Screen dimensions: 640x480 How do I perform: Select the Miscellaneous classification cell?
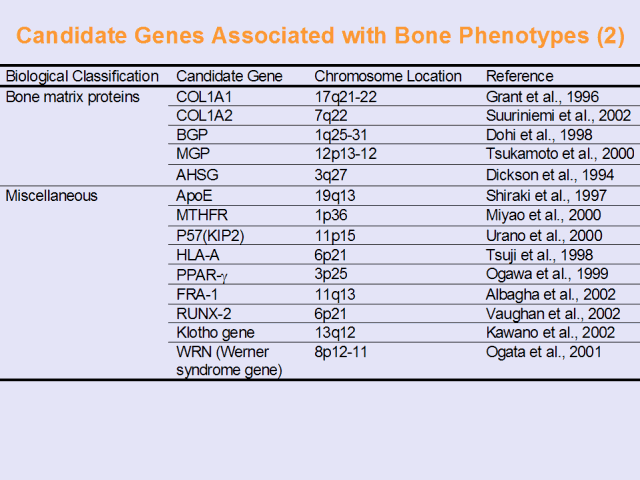52,195
